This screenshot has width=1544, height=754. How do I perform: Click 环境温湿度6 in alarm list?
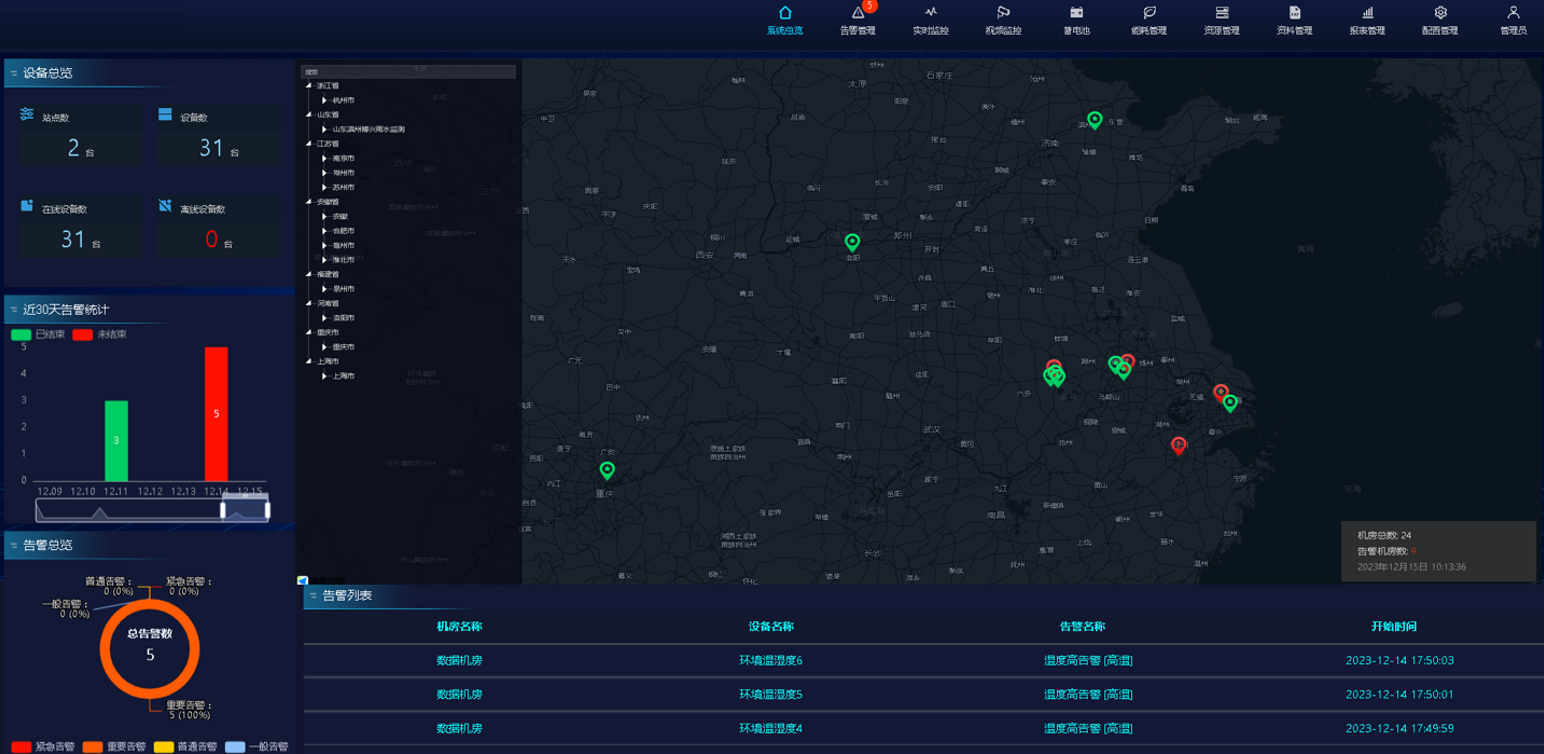tap(770, 661)
